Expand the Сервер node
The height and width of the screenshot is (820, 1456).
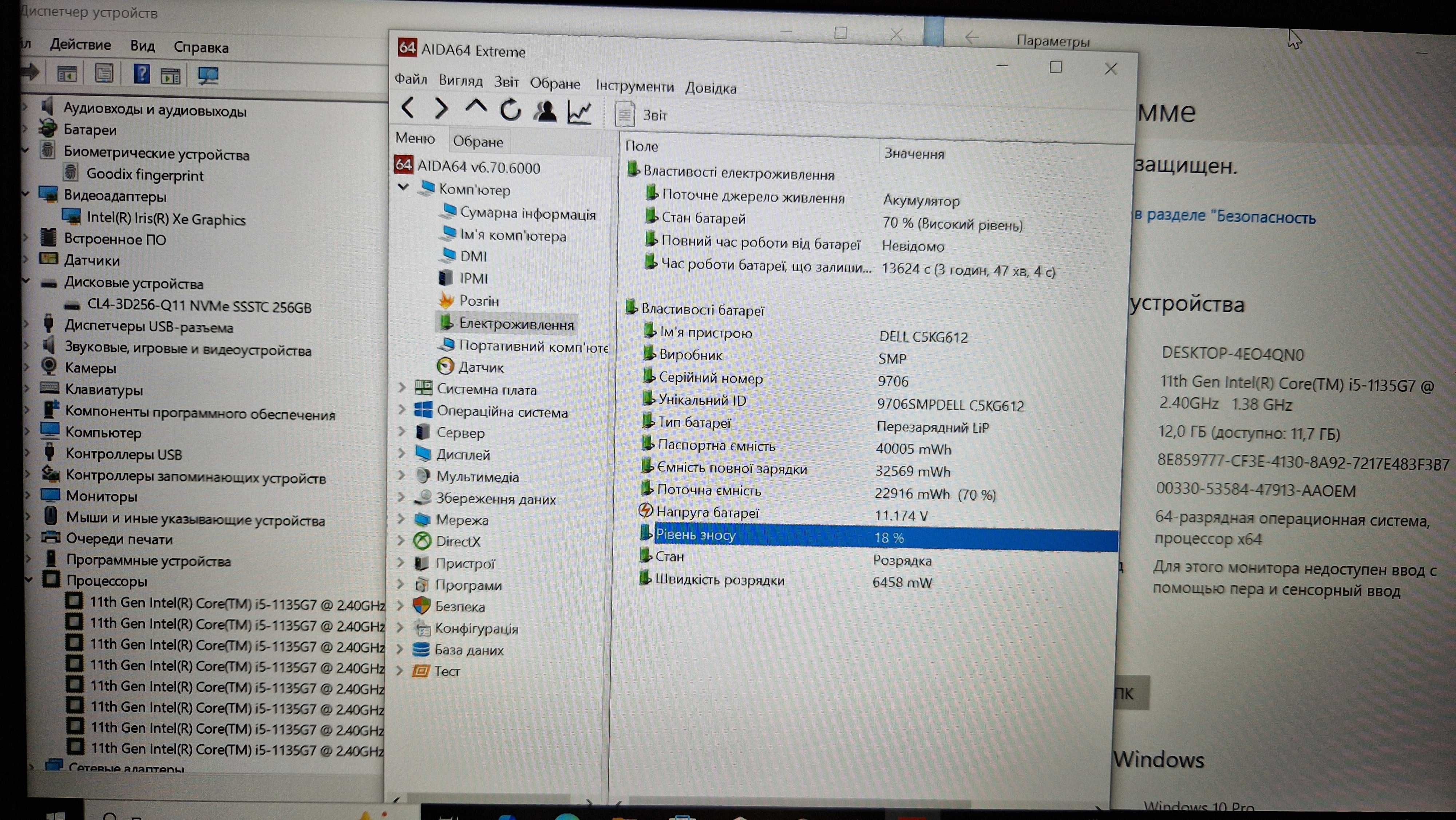tap(401, 431)
